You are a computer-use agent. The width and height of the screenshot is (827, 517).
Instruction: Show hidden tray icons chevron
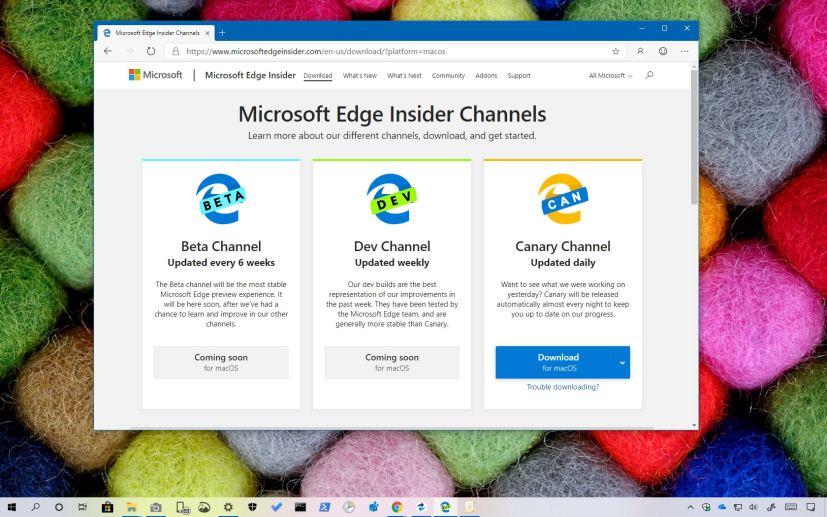(690, 508)
